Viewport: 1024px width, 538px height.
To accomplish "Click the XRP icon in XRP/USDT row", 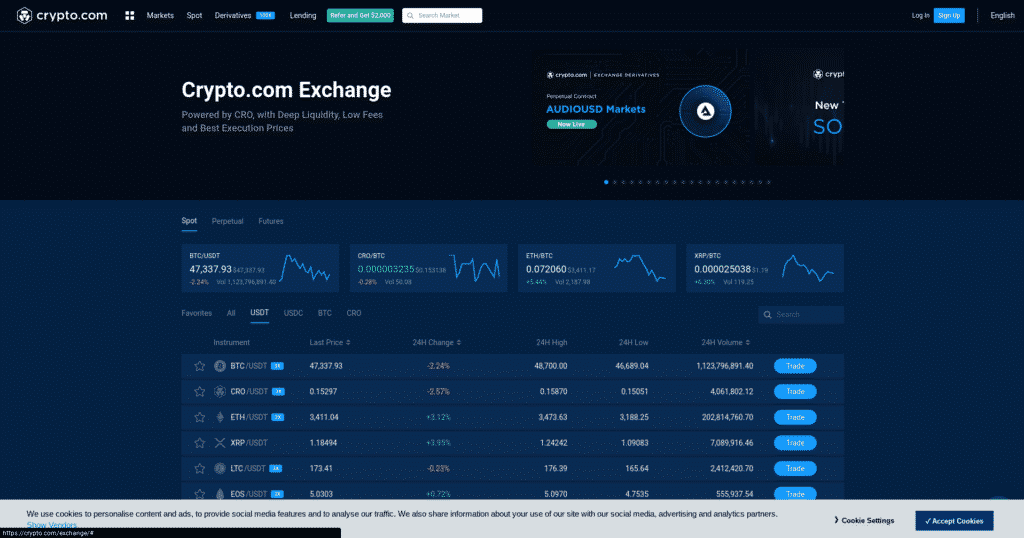I will point(220,443).
